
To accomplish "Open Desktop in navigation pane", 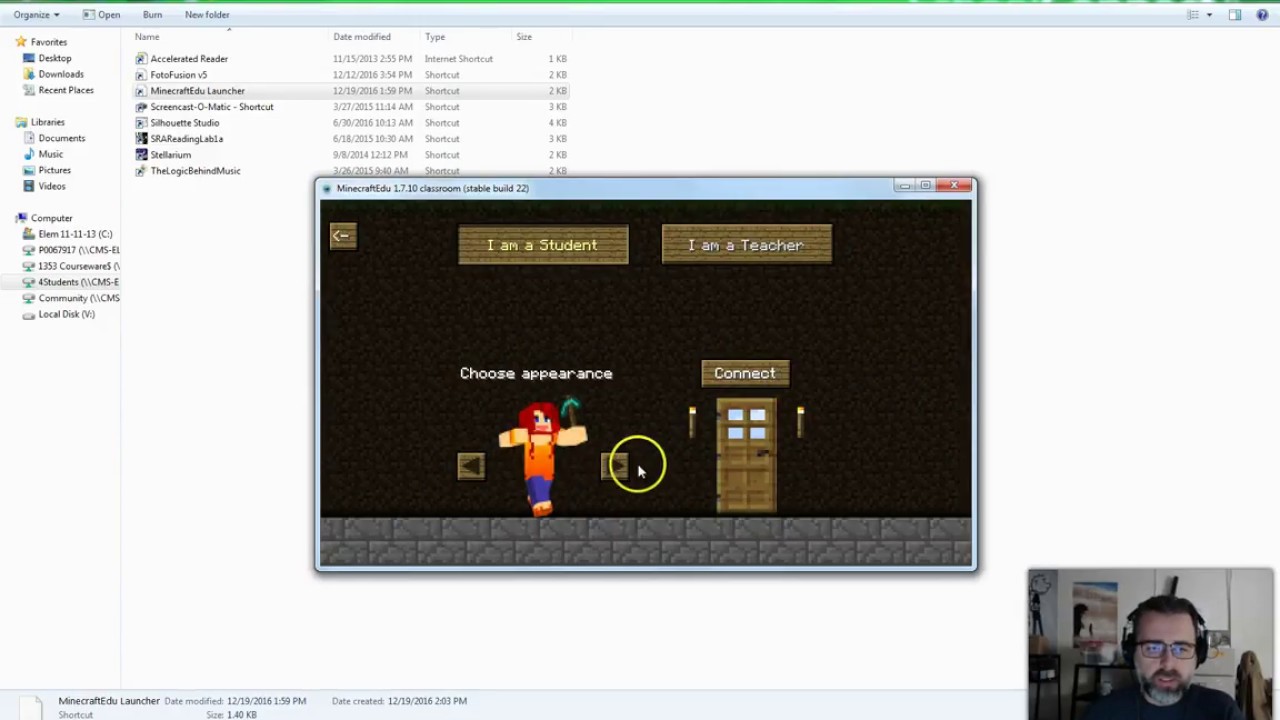I will click(55, 58).
